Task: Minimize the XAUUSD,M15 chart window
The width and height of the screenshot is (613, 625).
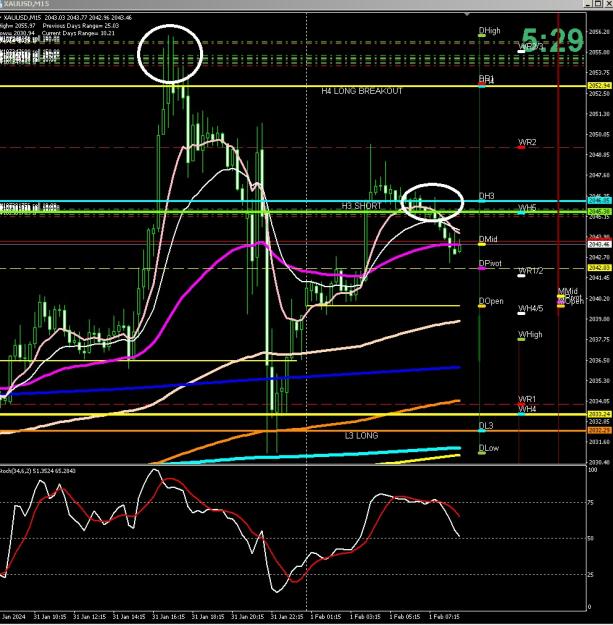Action: (x=588, y=4)
